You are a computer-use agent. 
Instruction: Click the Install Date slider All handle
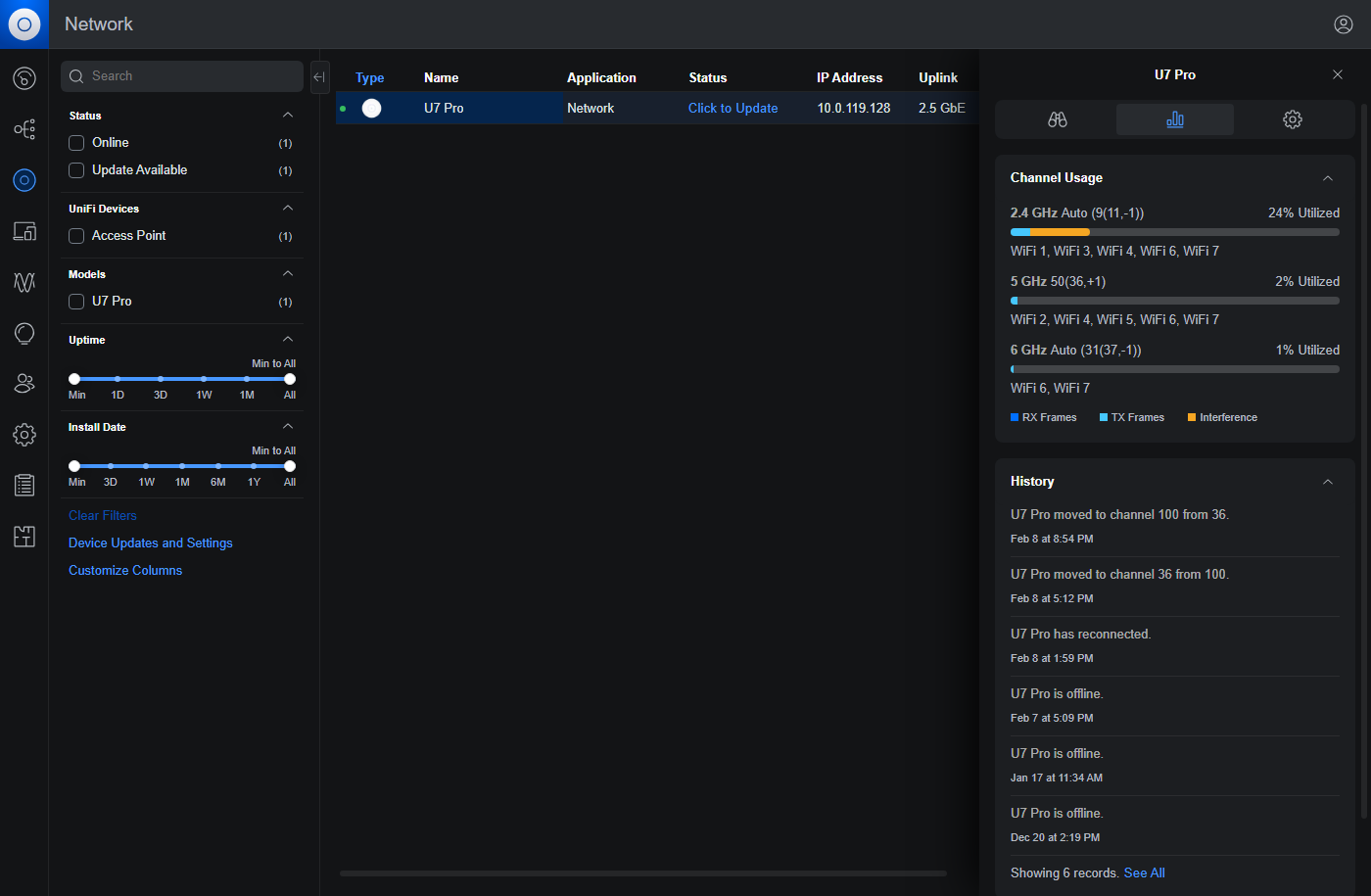[x=290, y=466]
